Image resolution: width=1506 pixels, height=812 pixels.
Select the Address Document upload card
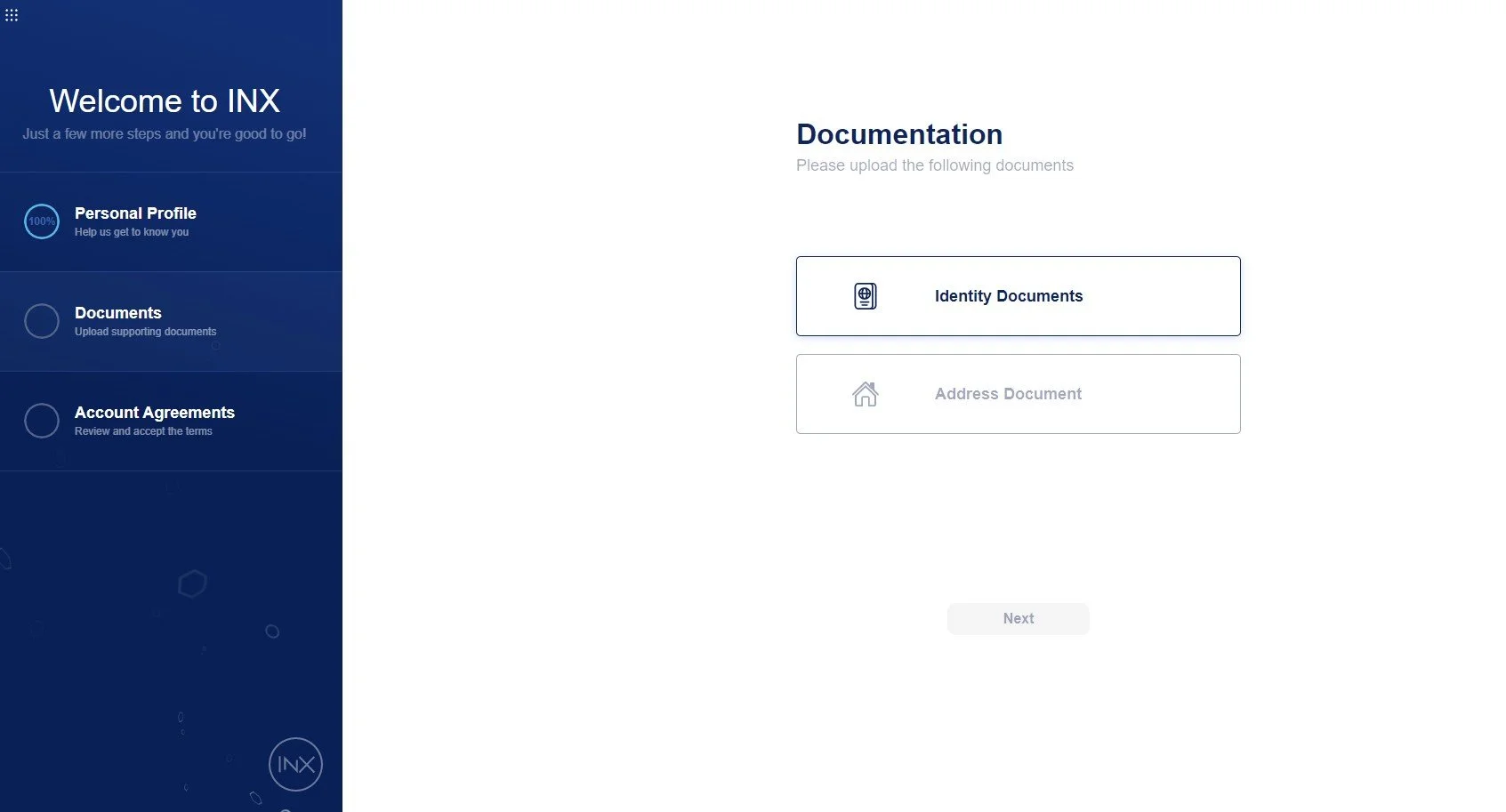tap(1018, 394)
